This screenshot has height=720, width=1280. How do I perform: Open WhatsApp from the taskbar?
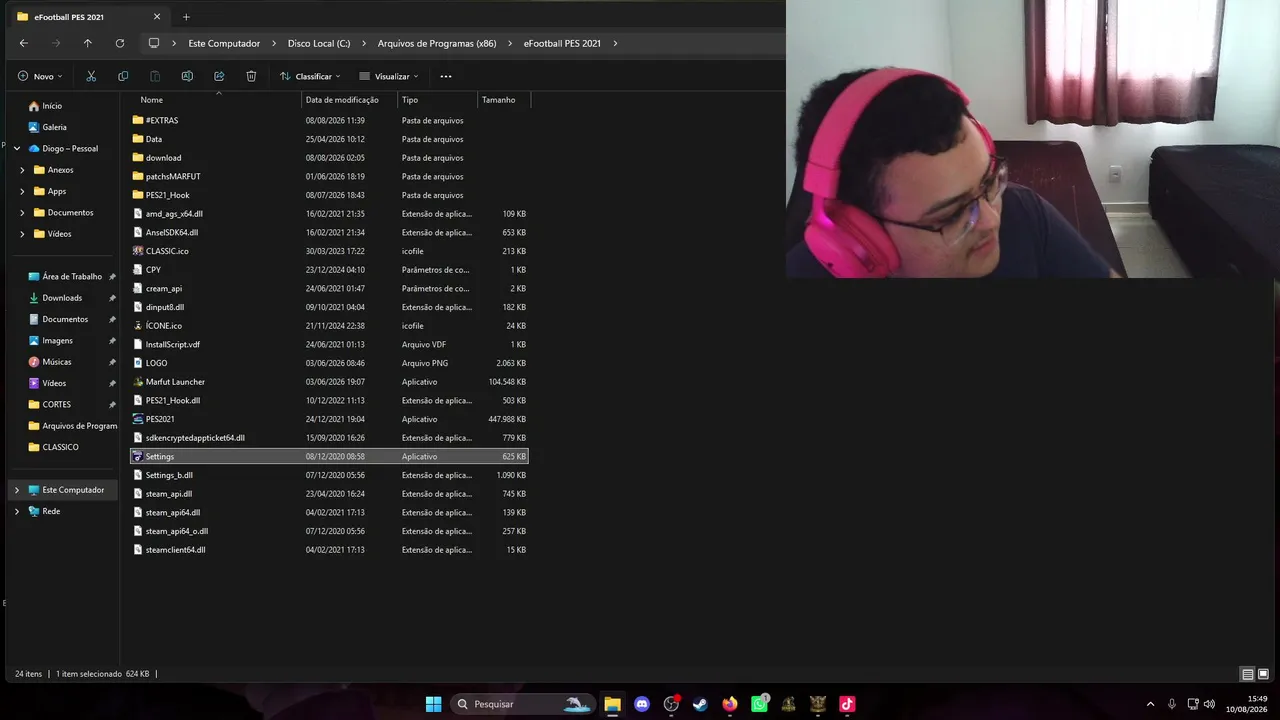click(x=759, y=704)
